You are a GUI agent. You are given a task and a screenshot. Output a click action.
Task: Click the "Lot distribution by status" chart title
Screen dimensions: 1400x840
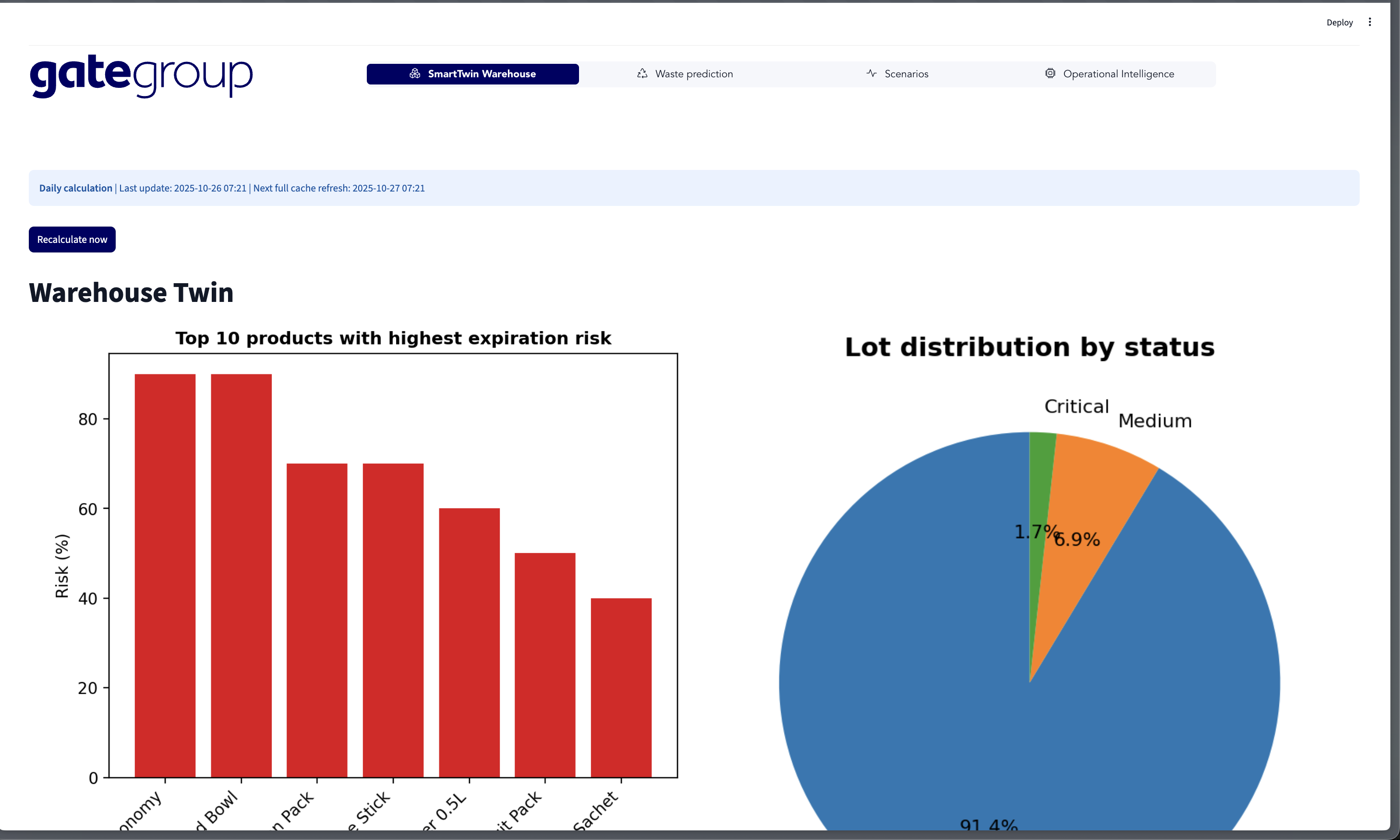point(1029,347)
